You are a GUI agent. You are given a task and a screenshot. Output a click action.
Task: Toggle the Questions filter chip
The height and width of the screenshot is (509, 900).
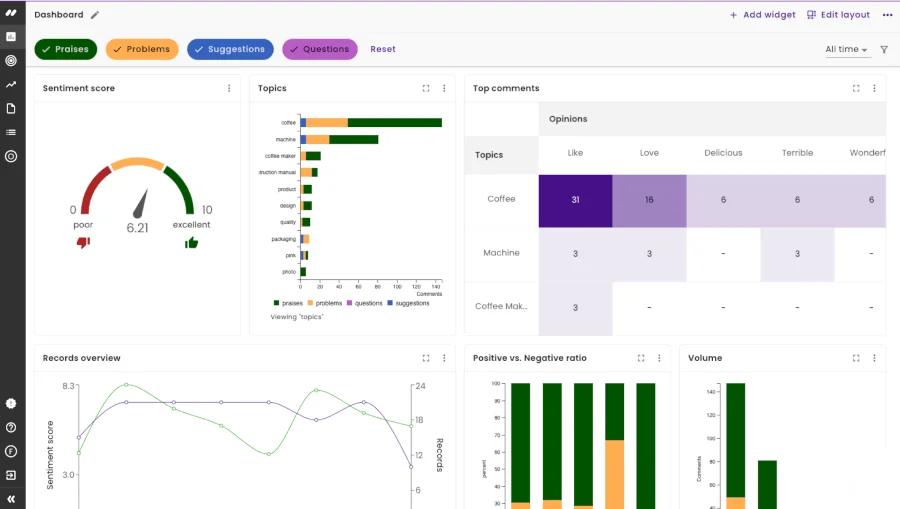[x=320, y=49]
